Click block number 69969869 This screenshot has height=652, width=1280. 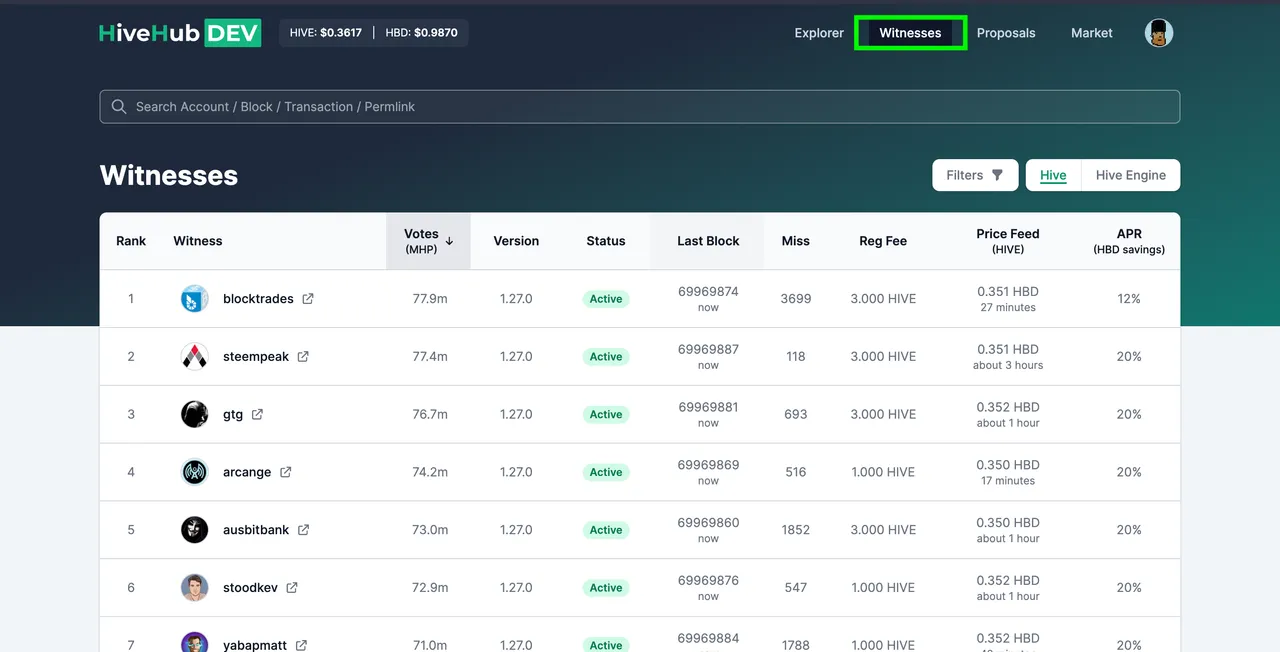(x=708, y=465)
